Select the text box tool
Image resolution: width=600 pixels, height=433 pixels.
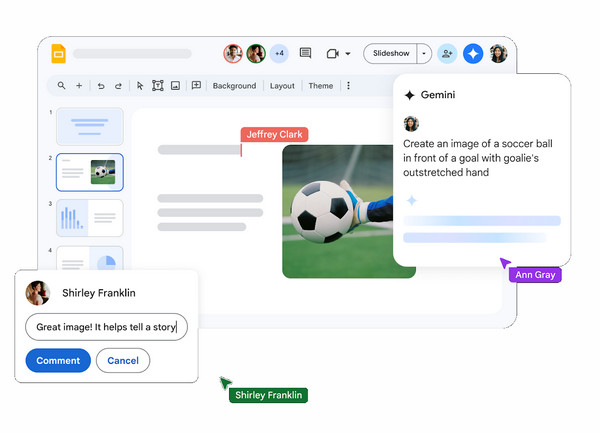pyautogui.click(x=158, y=86)
